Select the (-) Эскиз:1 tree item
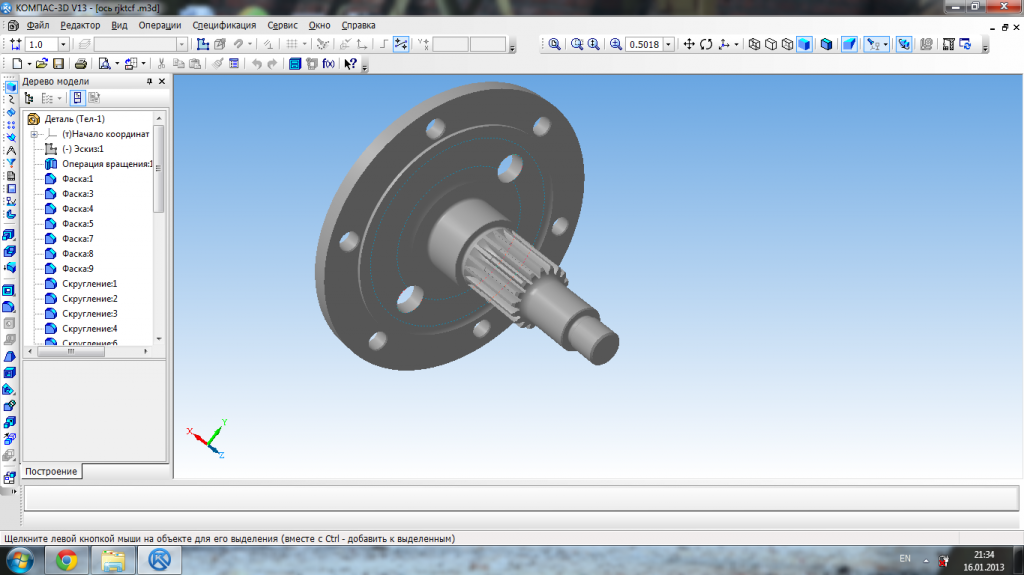The image size is (1024, 575). [83, 149]
